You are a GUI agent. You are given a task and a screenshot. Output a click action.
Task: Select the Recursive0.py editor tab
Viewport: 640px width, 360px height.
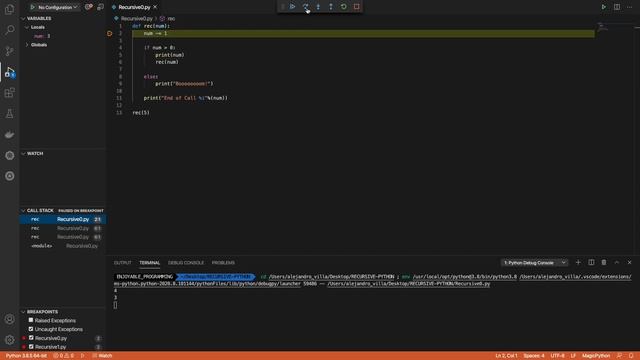point(134,7)
